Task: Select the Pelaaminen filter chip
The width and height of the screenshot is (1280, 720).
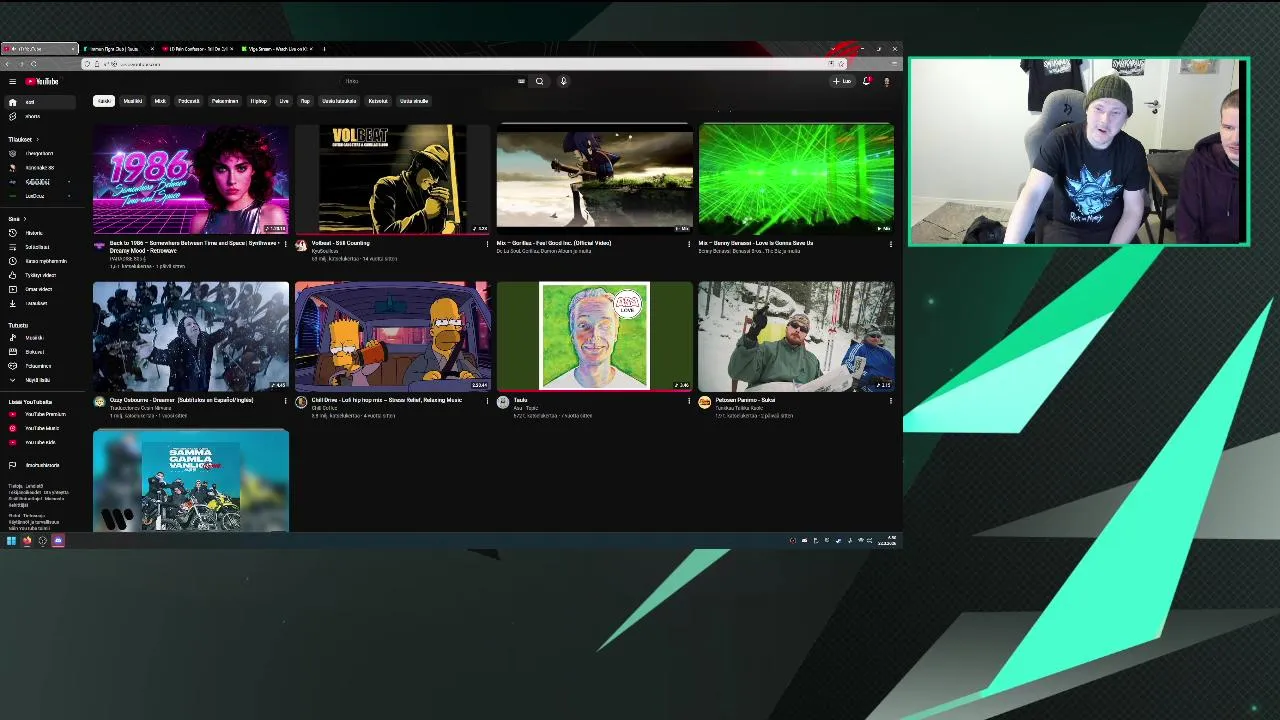Action: 225,101
